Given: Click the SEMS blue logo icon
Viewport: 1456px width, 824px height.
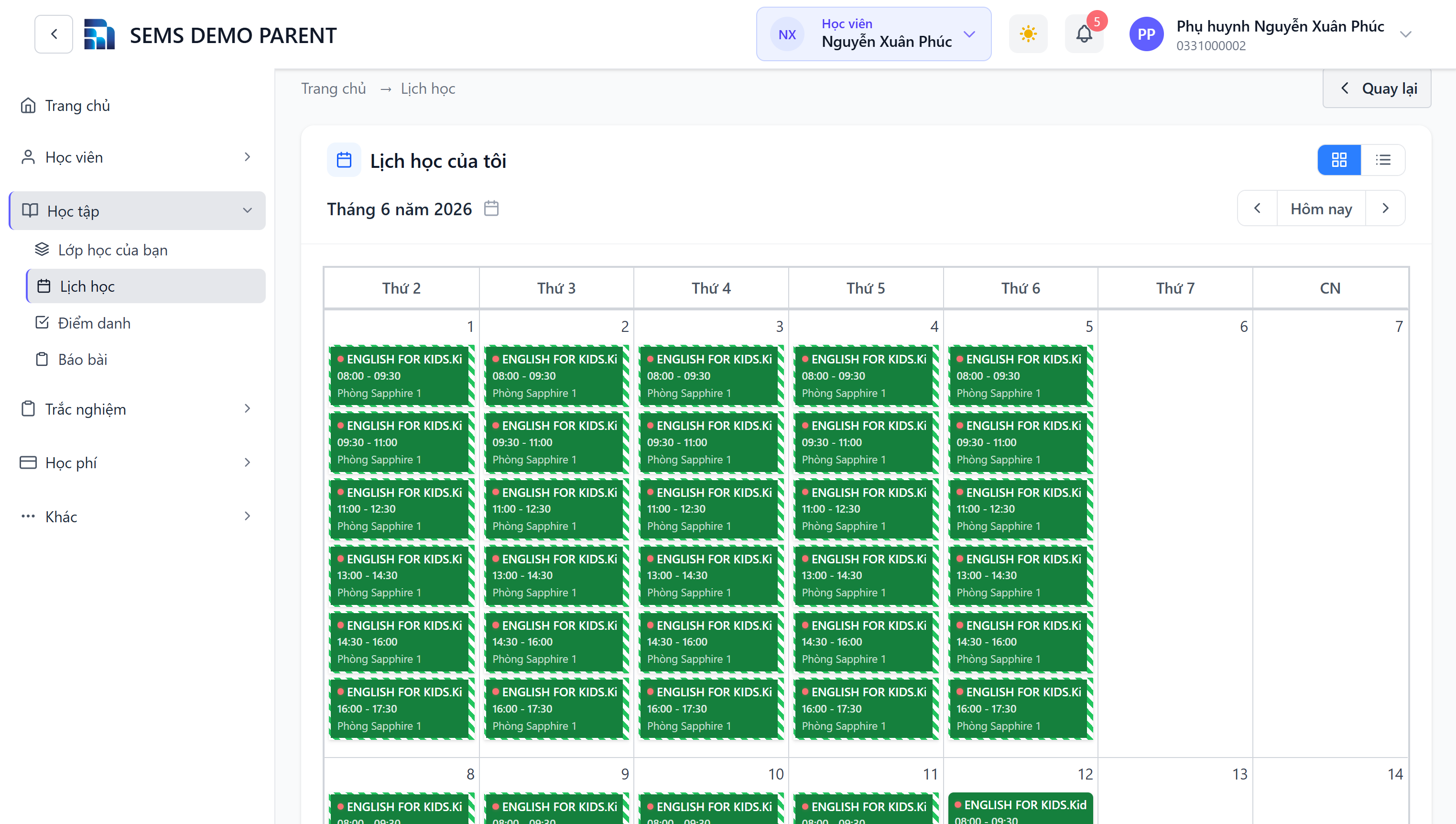Looking at the screenshot, I should 99,34.
